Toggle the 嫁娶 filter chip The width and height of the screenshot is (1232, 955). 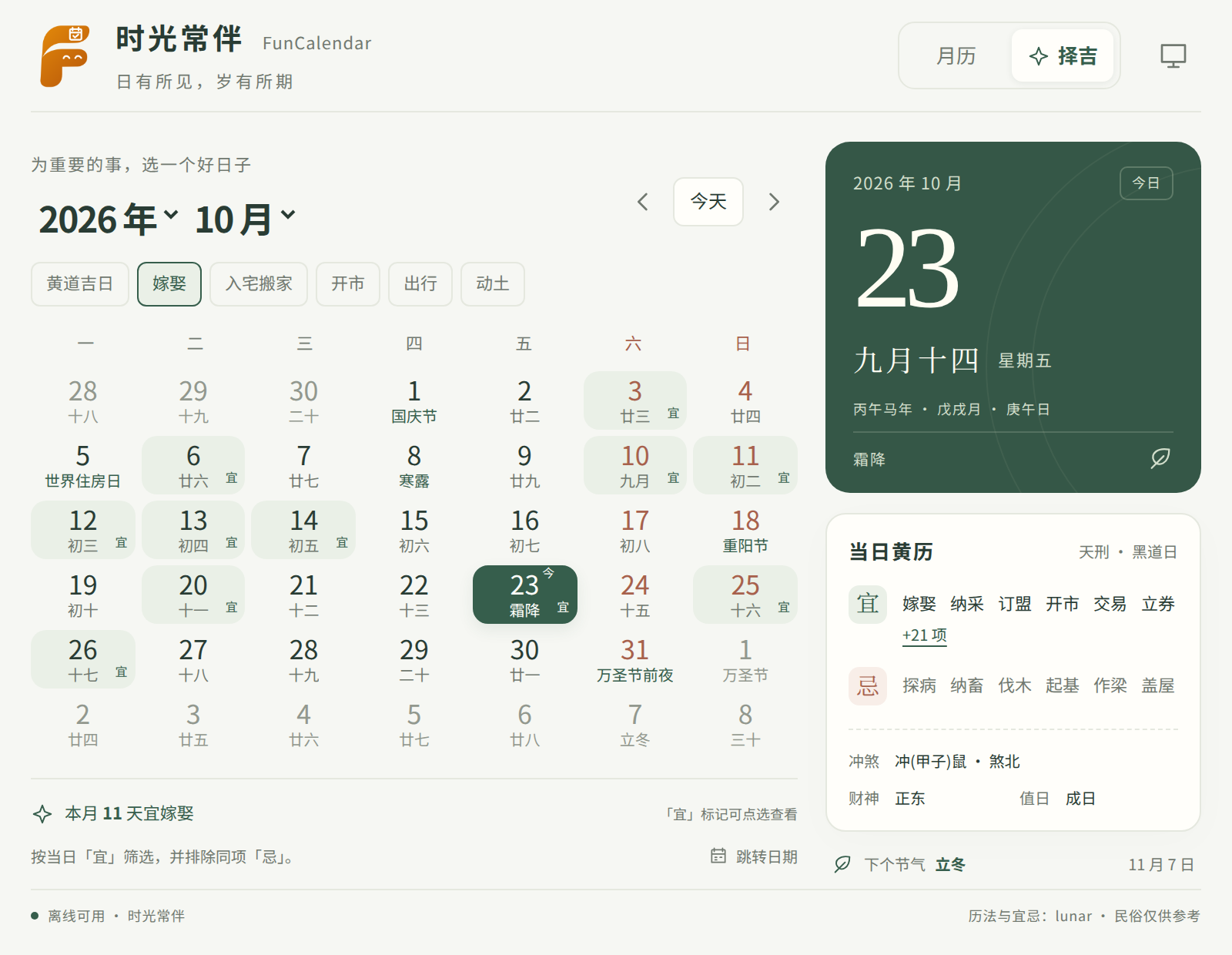pos(169,284)
